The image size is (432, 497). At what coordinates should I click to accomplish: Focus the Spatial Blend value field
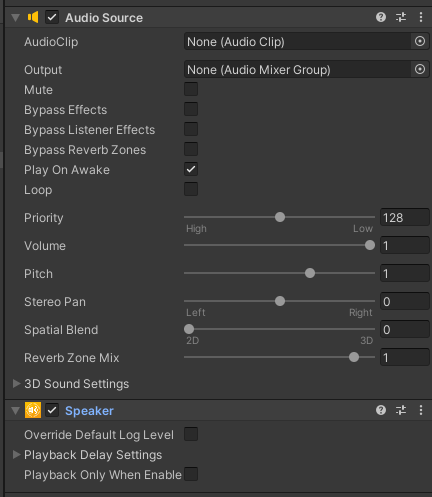pyautogui.click(x=405, y=329)
